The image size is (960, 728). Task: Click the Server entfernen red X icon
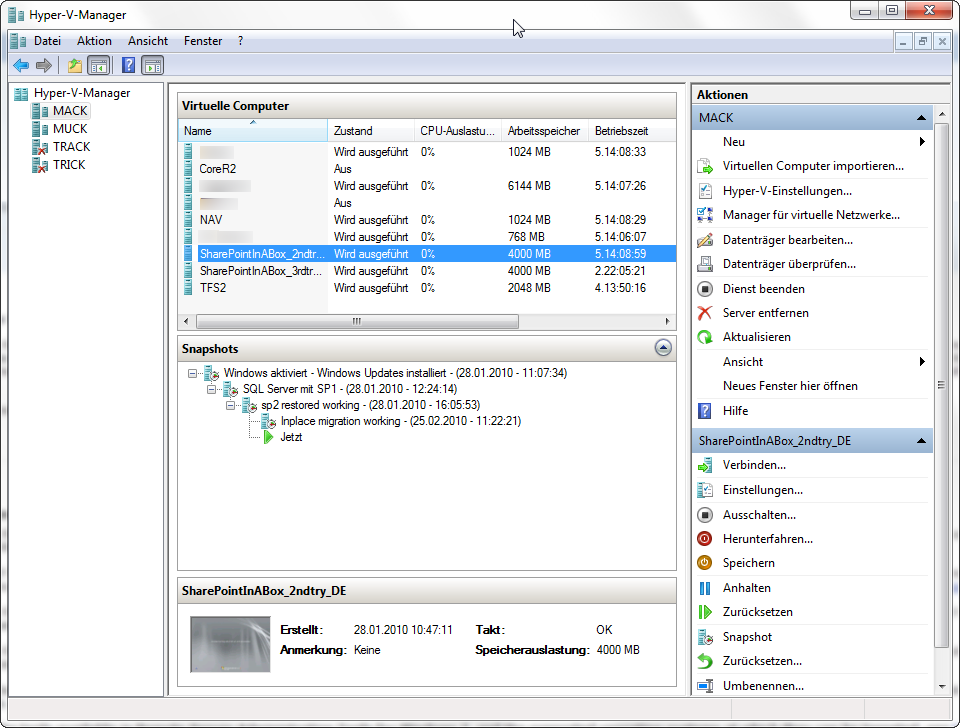pyautogui.click(x=705, y=313)
